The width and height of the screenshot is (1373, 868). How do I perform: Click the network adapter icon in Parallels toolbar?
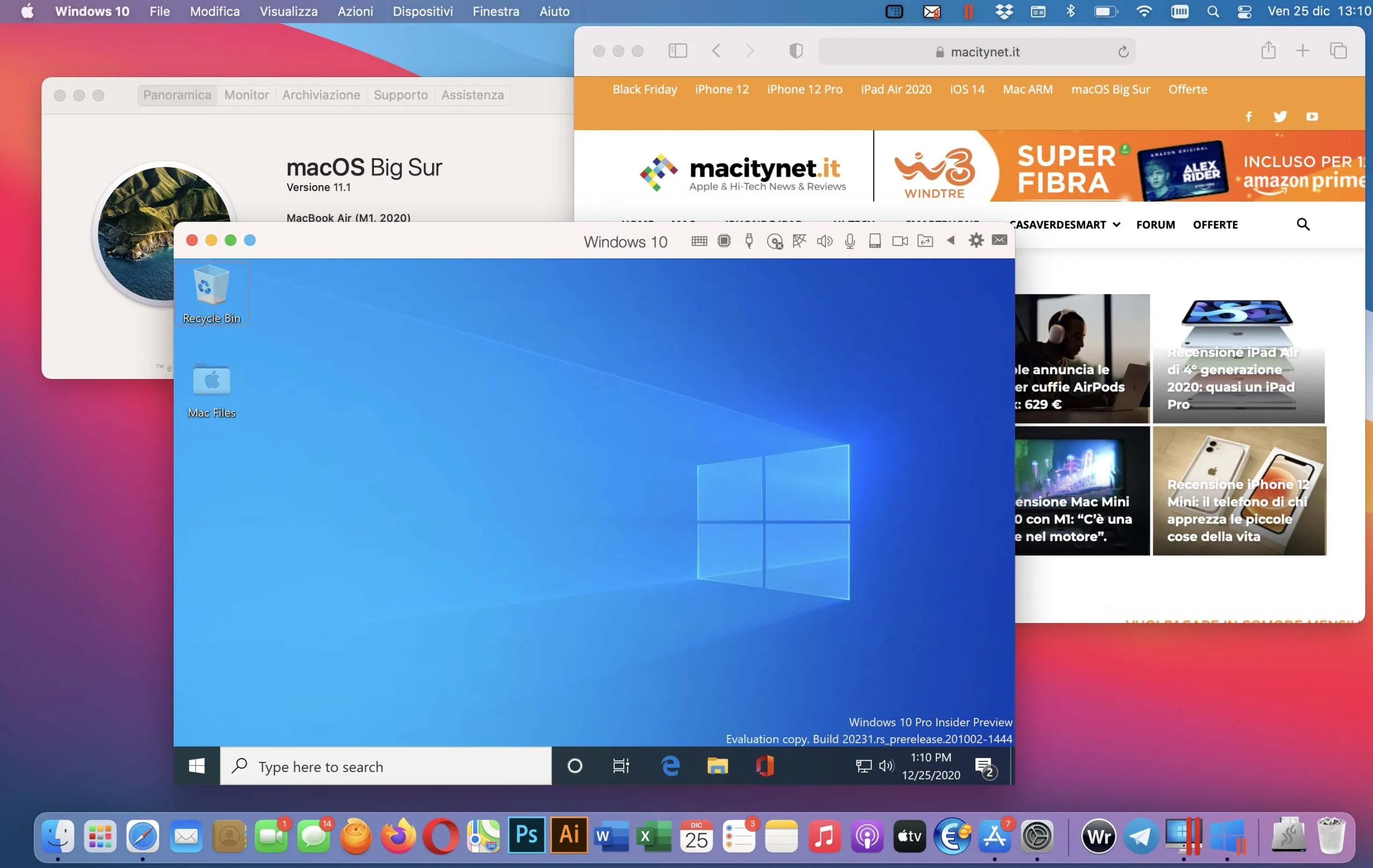pyautogui.click(x=800, y=241)
